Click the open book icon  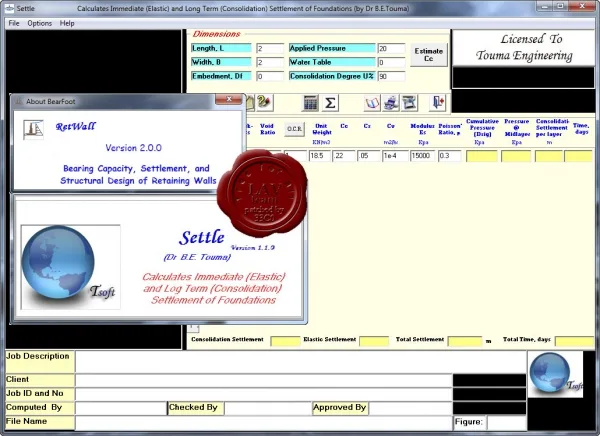click(372, 103)
